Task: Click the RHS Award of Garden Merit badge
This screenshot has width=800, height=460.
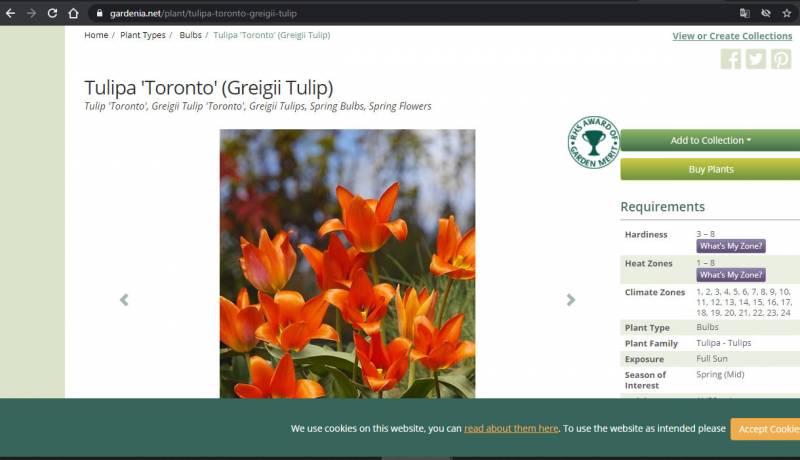Action: (x=593, y=142)
